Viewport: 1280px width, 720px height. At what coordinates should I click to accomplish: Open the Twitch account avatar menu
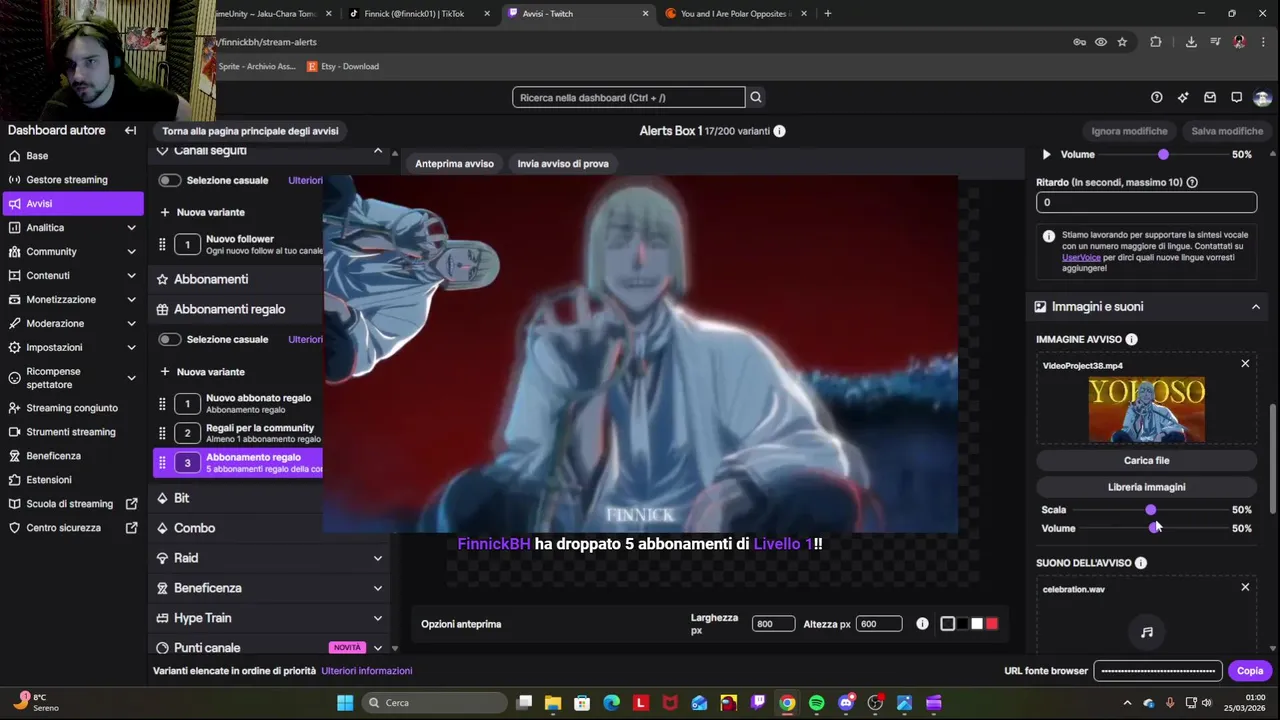1262,98
